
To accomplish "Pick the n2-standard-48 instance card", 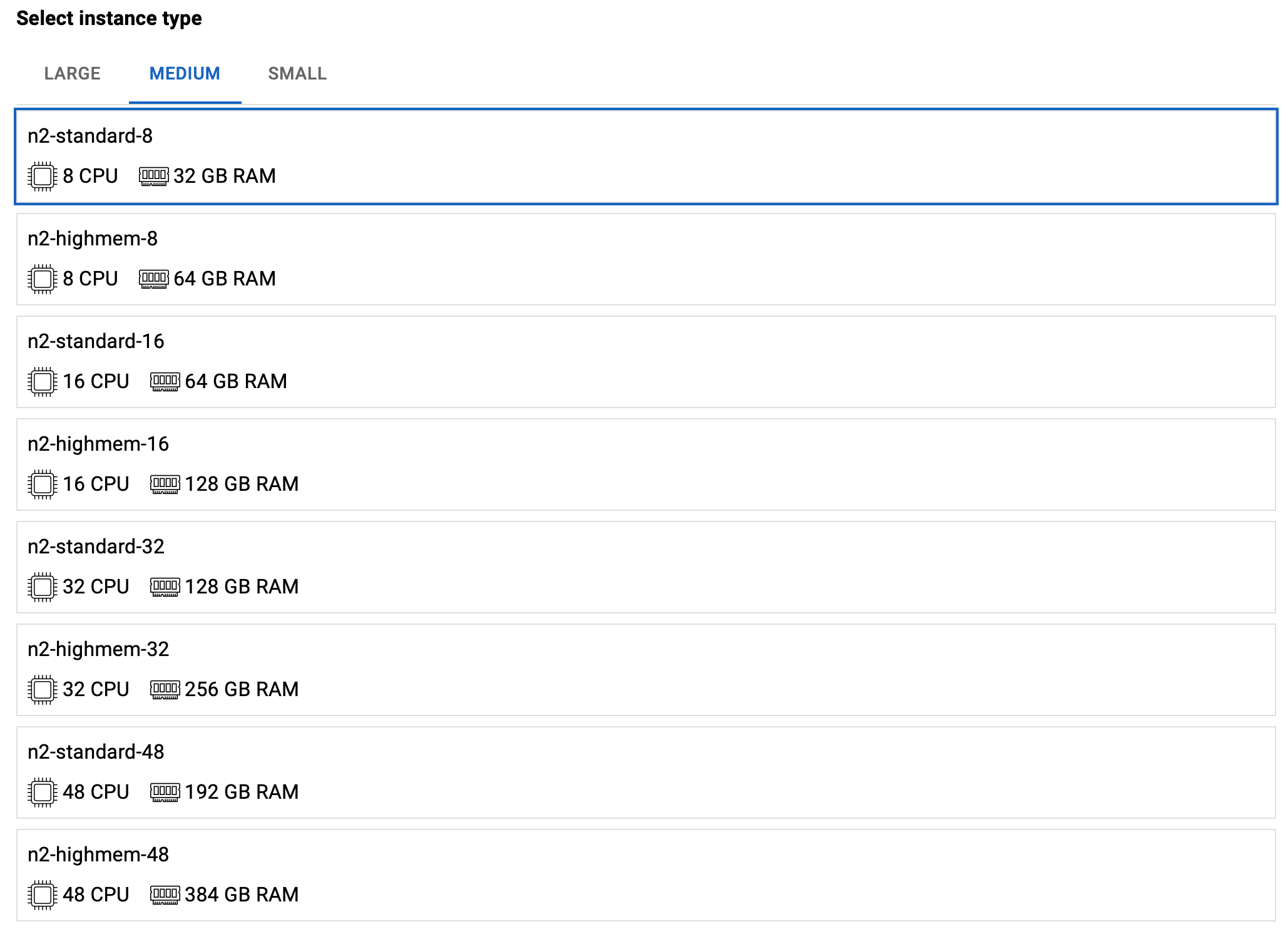I will (x=646, y=772).
